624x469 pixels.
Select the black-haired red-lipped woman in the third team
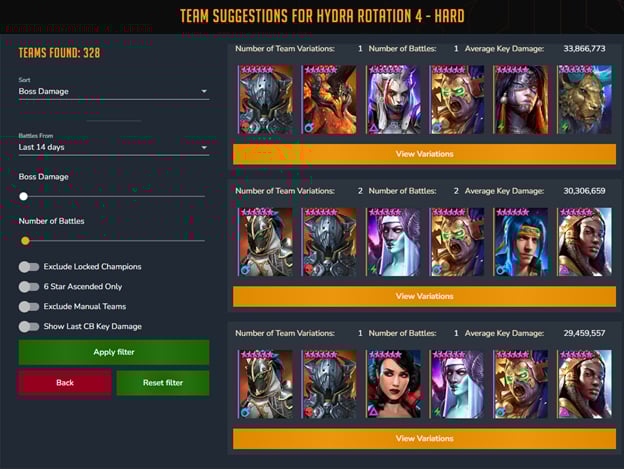tap(393, 384)
